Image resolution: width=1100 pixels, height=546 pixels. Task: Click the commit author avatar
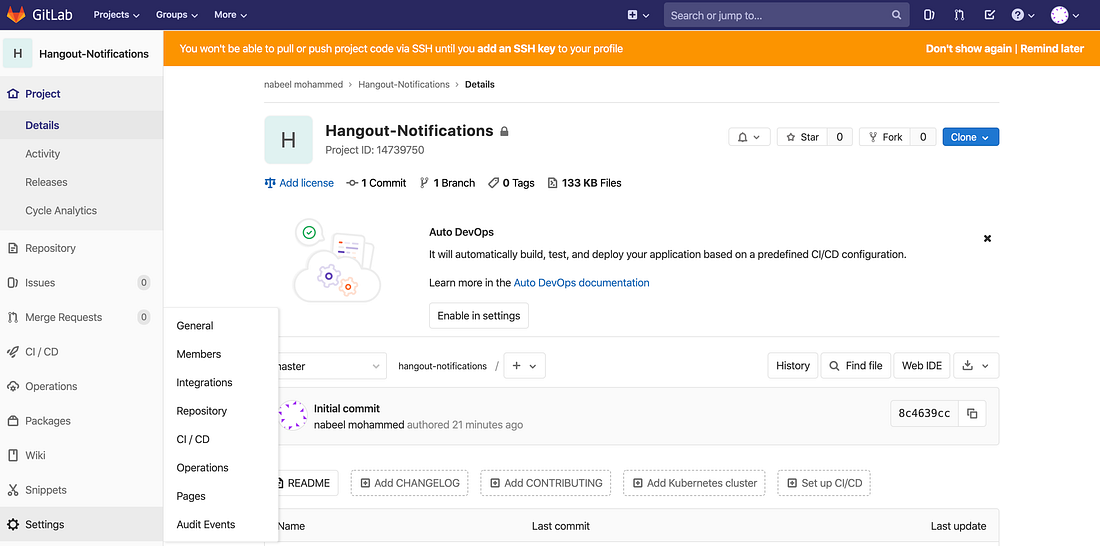click(293, 415)
